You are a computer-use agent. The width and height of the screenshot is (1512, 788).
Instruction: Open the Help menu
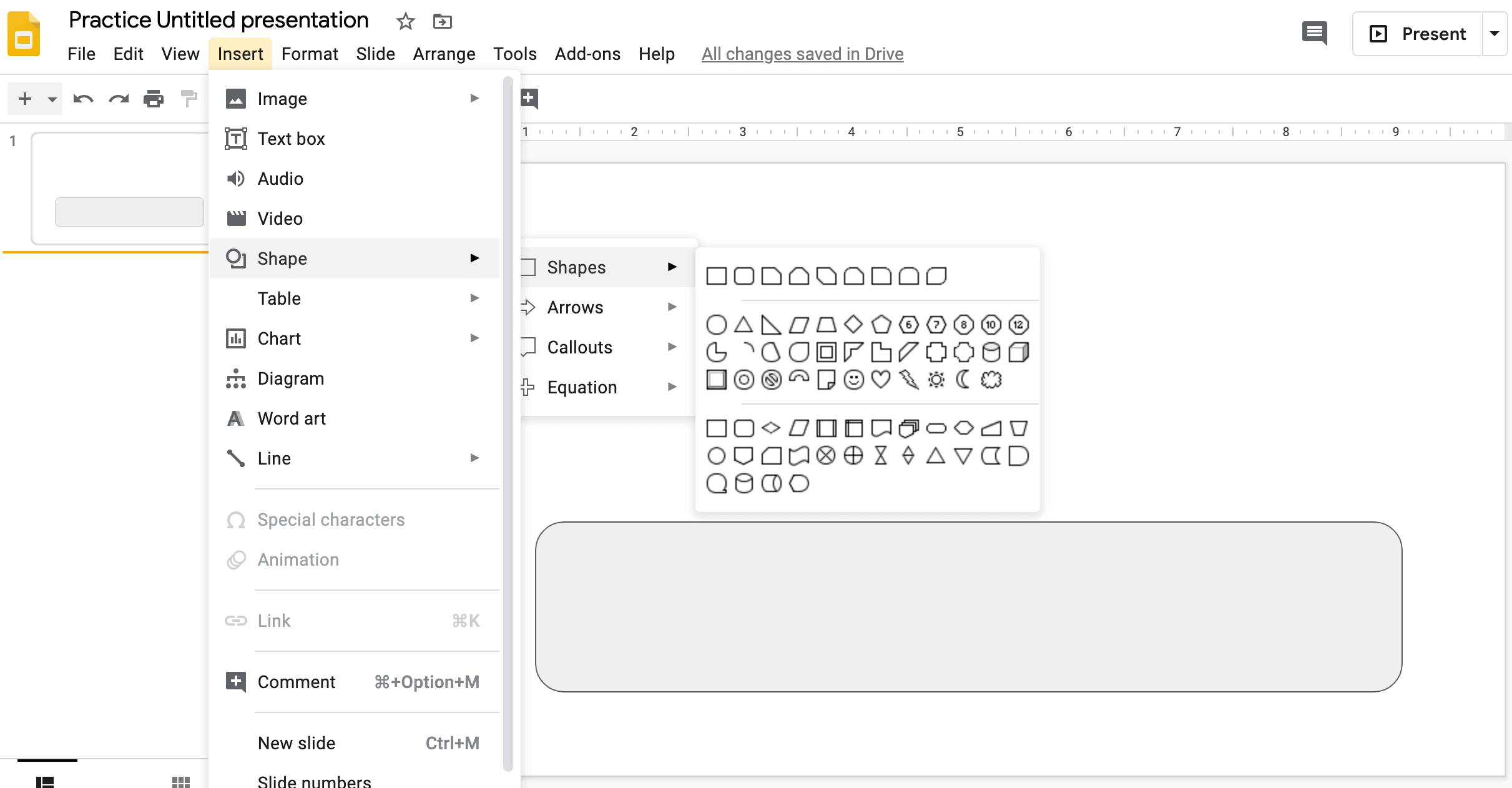657,54
